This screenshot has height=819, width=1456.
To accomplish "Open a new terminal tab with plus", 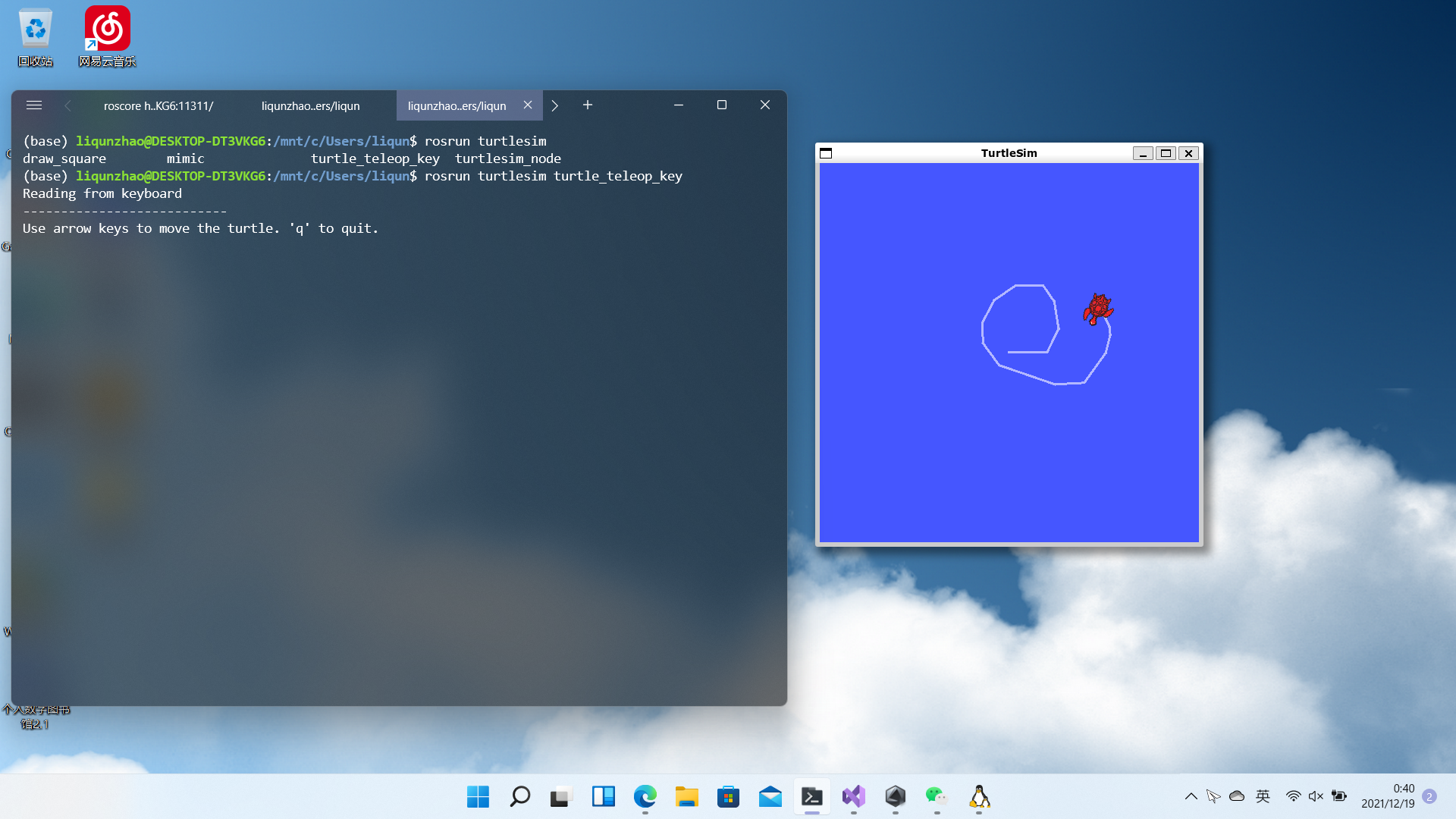I will [x=588, y=105].
